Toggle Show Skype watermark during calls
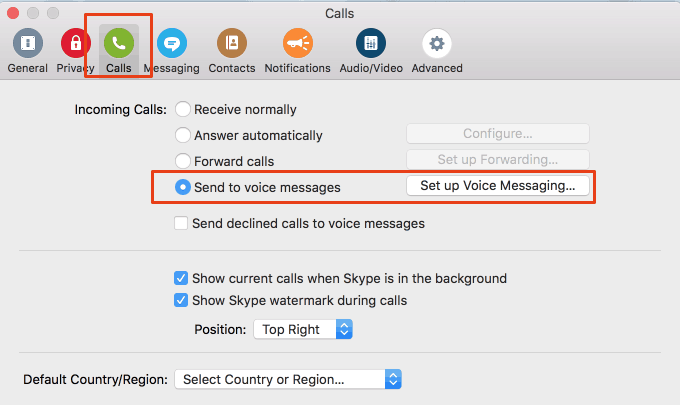Image resolution: width=680 pixels, height=405 pixels. click(x=181, y=300)
